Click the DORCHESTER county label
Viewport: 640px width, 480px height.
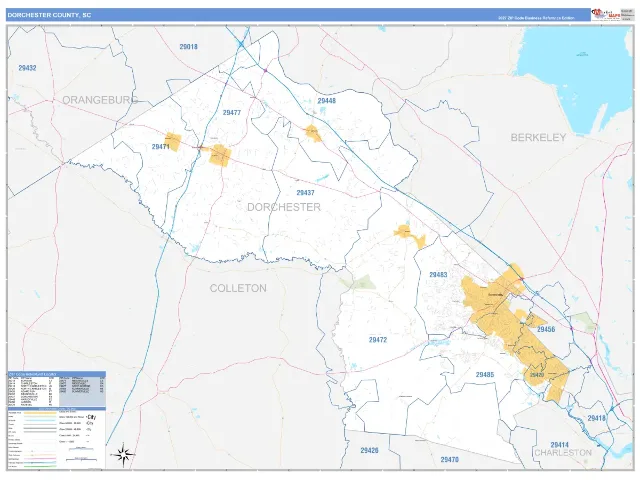coord(284,207)
